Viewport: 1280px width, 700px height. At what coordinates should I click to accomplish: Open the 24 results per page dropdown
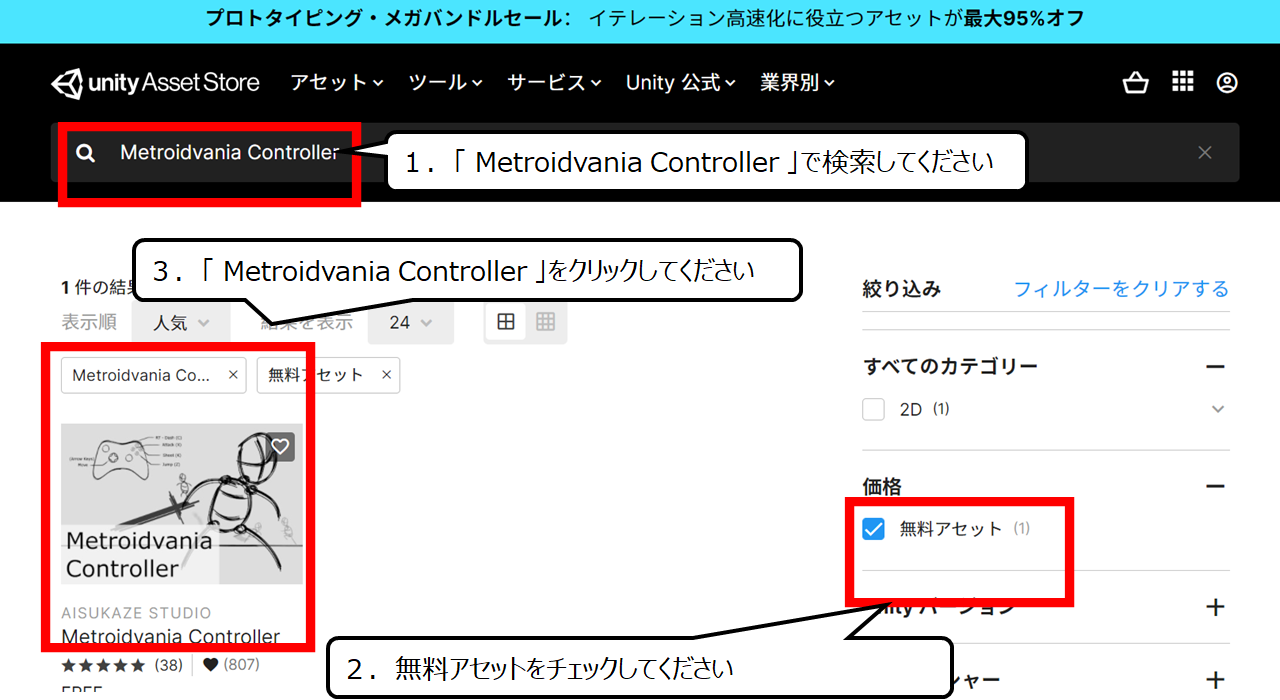pyautogui.click(x=411, y=323)
